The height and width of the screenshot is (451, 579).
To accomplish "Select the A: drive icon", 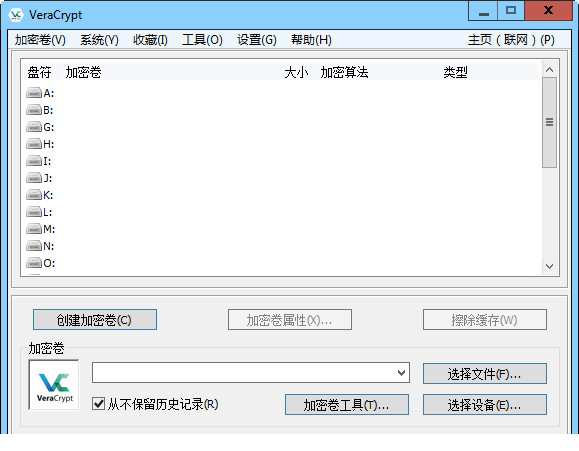I will point(34,93).
